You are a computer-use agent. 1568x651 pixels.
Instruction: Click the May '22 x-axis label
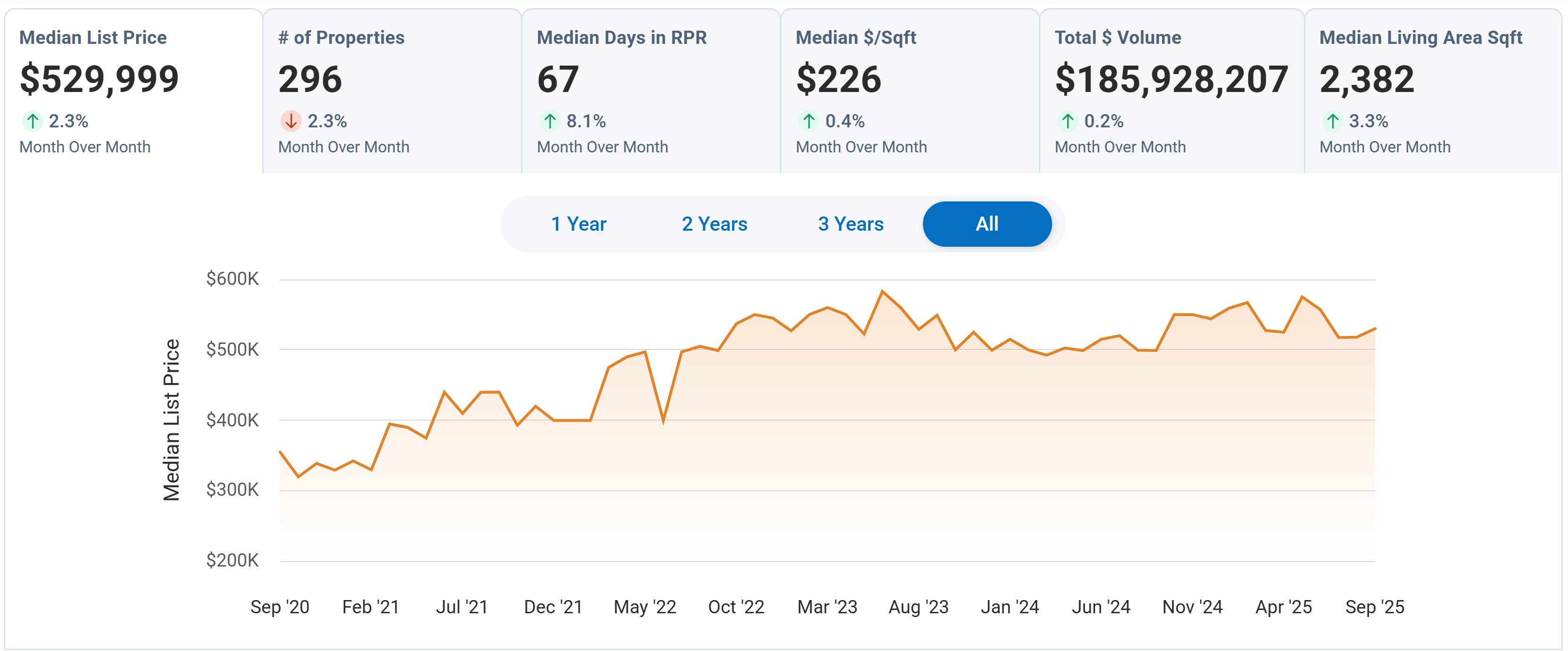[645, 607]
